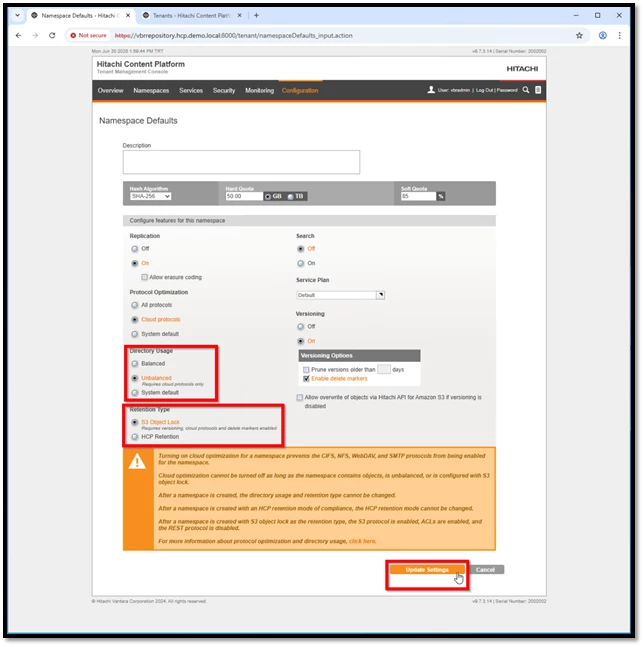
Task: Open the Service Plan dropdown
Action: pos(340,295)
